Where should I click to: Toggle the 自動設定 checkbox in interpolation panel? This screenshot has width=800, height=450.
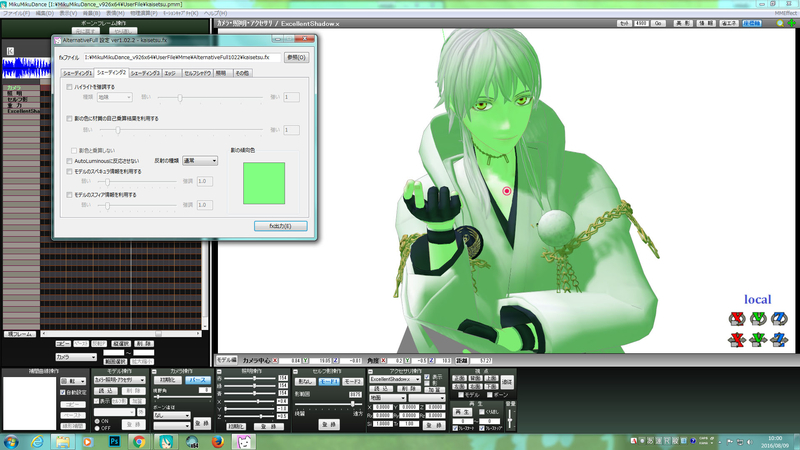click(63, 392)
